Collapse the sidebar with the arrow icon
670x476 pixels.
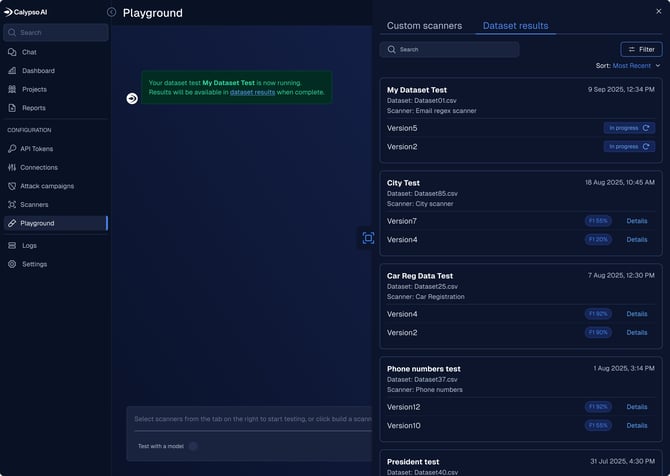[x=111, y=12]
